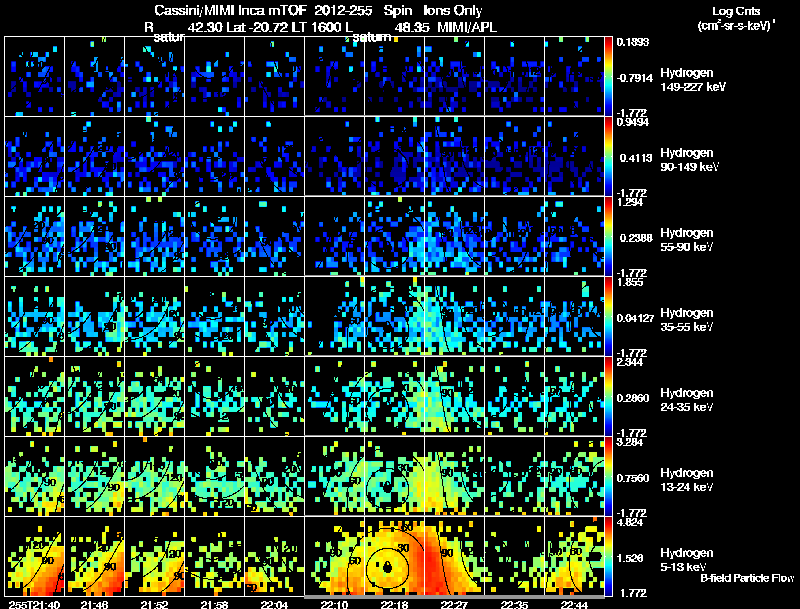
Task: Select the 13-24 keV panel at 21:52
Action: click(x=155, y=476)
